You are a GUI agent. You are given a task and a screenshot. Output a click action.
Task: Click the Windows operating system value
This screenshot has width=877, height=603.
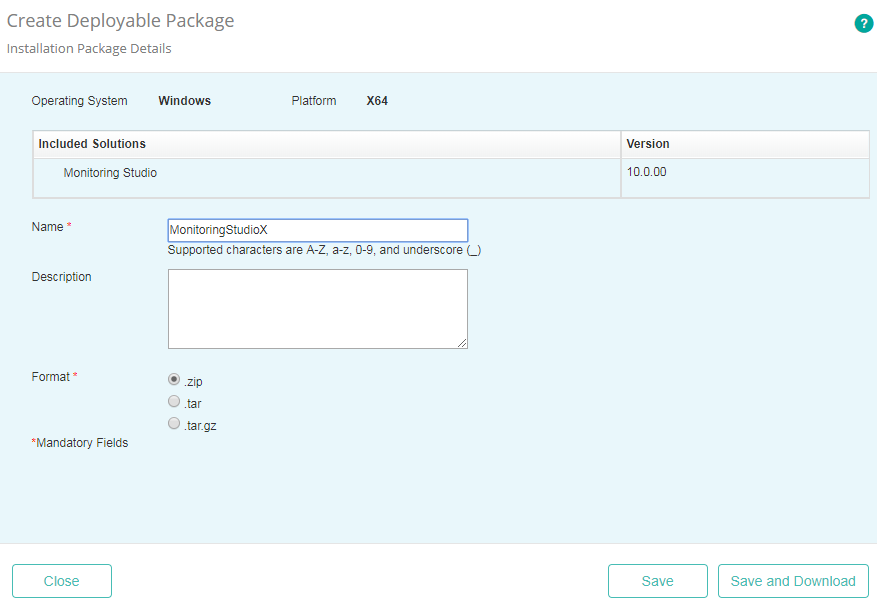pos(184,100)
